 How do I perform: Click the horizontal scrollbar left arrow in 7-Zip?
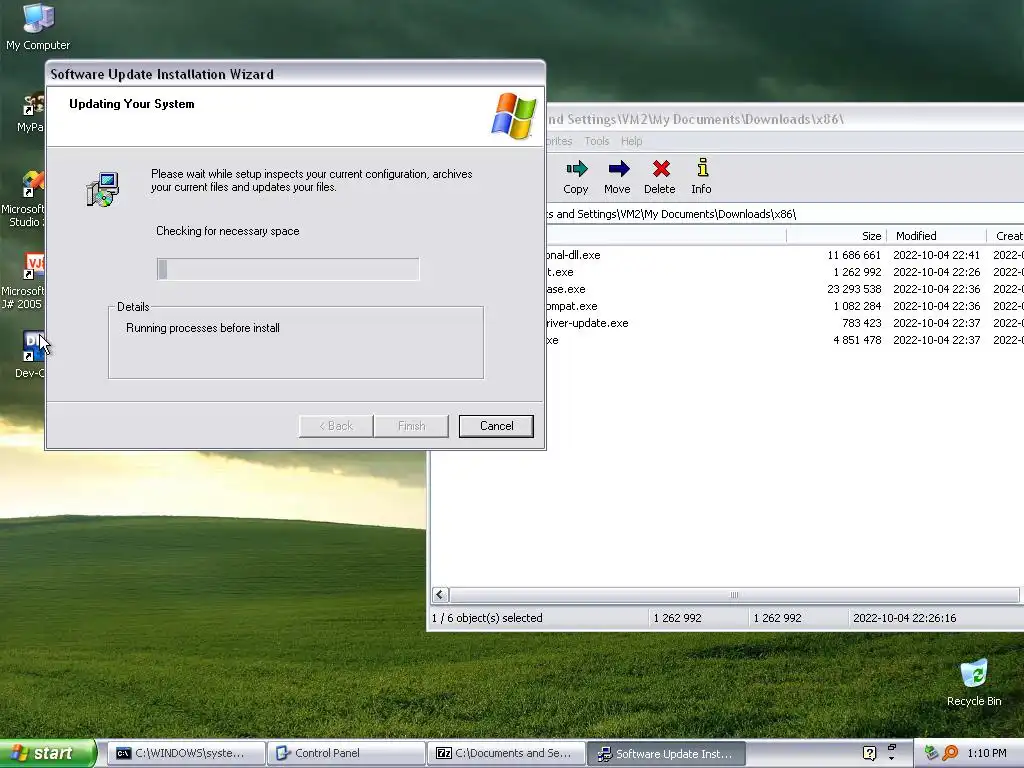click(x=440, y=594)
